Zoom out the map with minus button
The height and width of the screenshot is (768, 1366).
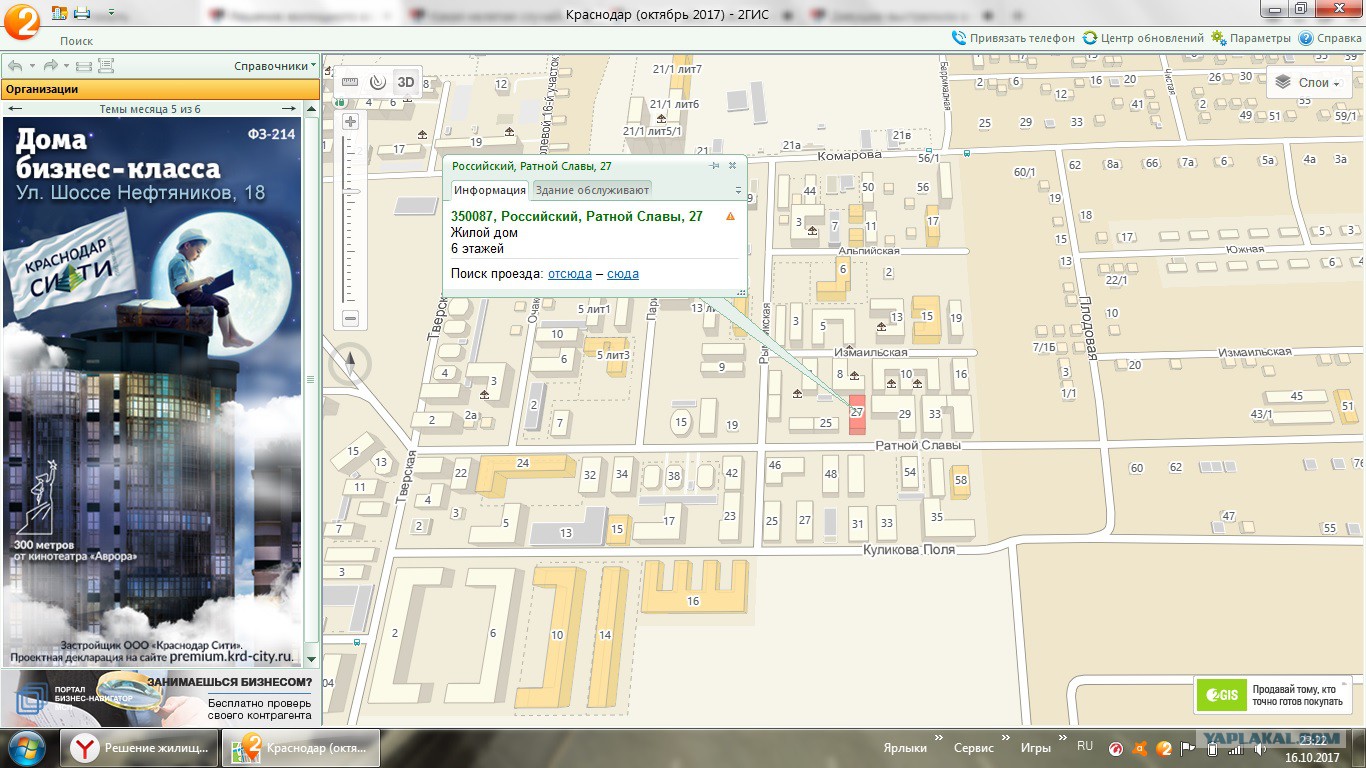click(350, 319)
